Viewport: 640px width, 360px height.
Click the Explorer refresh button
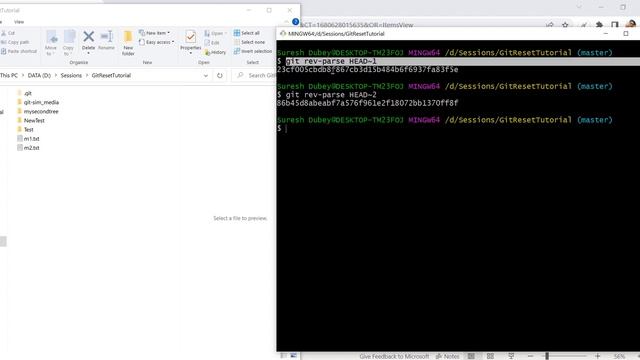(220, 76)
